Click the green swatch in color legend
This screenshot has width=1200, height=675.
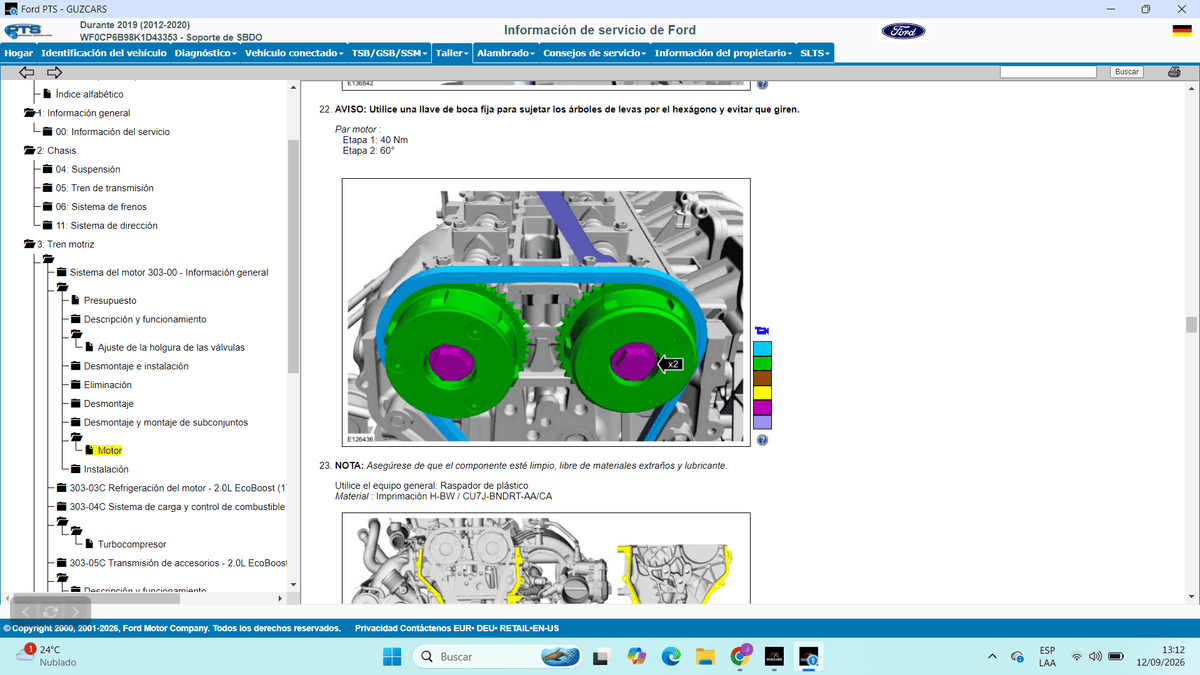coord(762,363)
